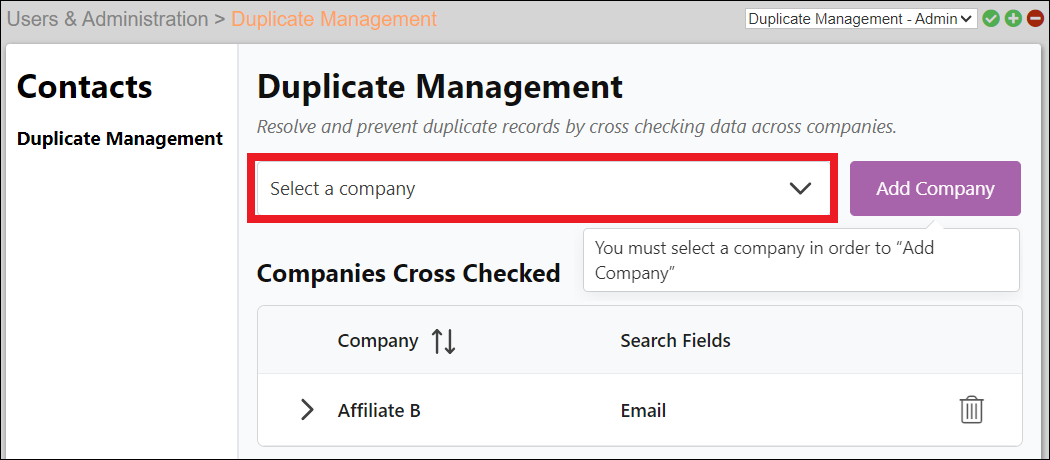Click the Companies Cross Checked heading
The image size is (1050, 460).
408,273
